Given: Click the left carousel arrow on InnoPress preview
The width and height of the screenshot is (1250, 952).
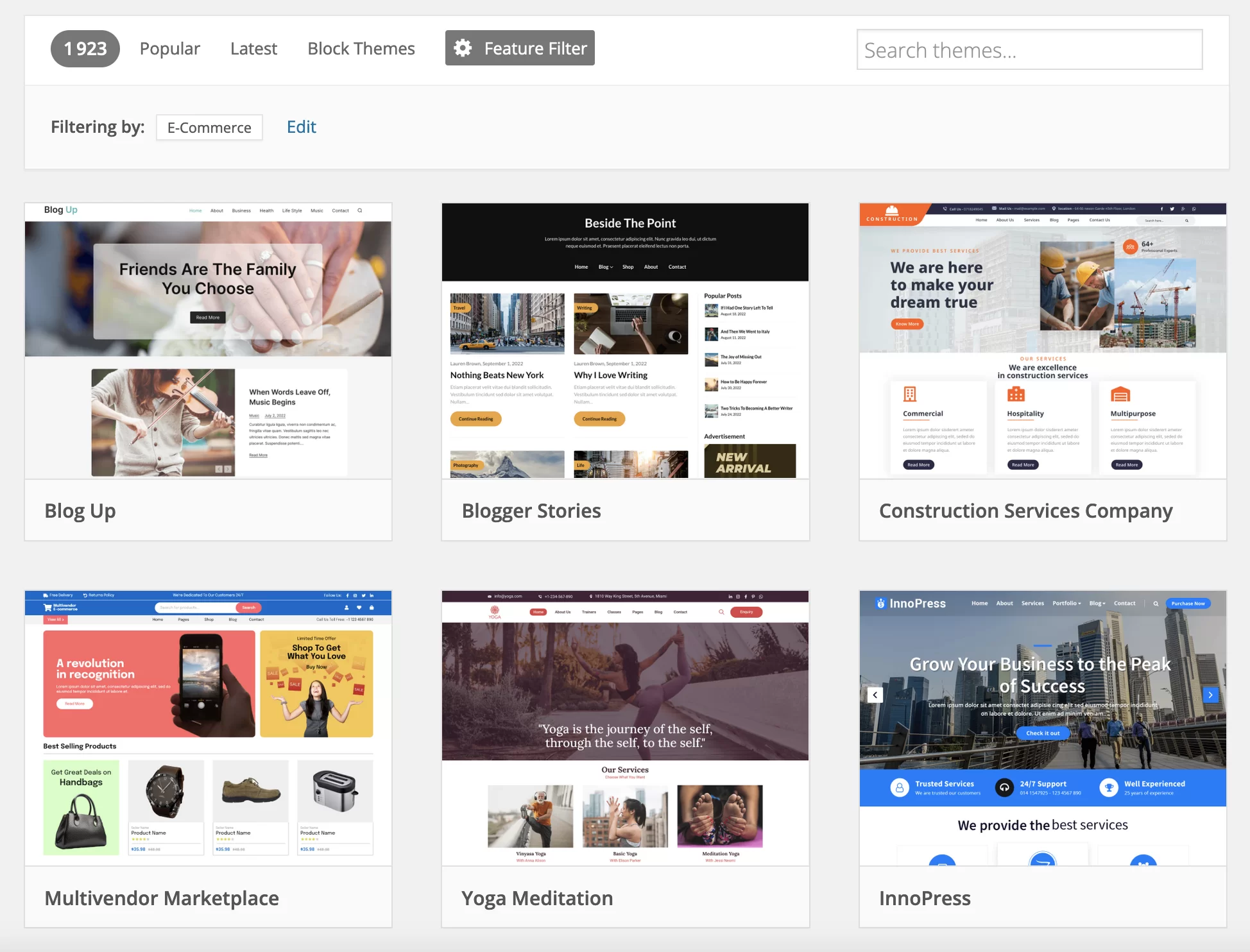Looking at the screenshot, I should tap(875, 693).
